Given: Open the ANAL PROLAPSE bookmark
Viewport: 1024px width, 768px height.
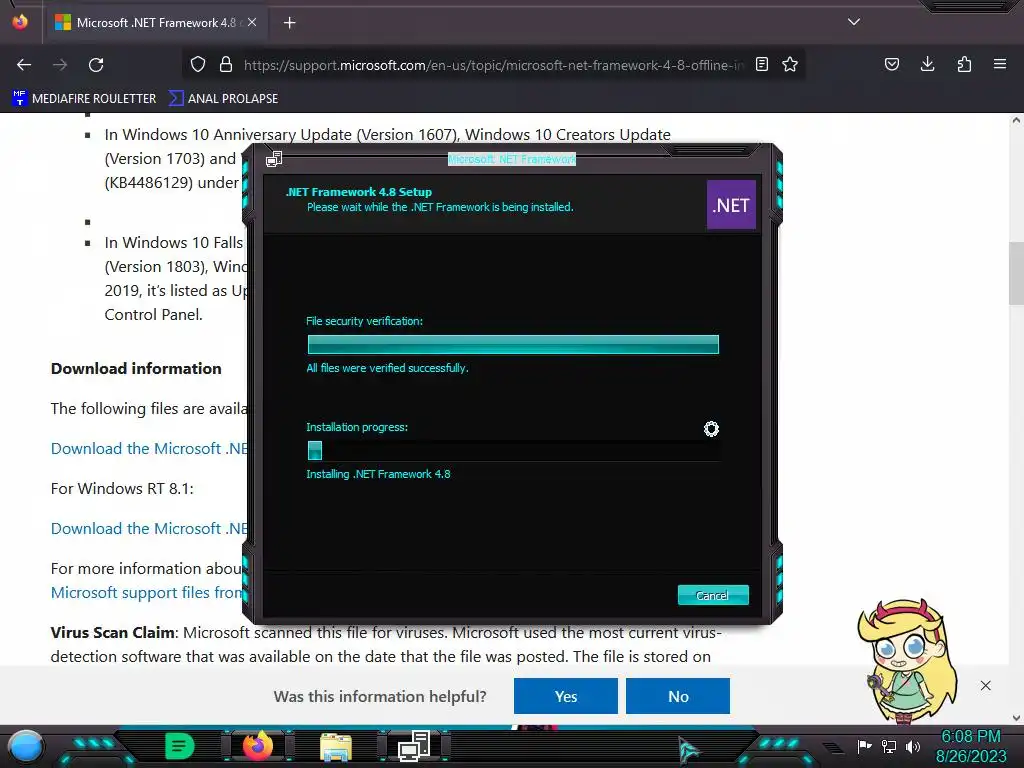Looking at the screenshot, I should 223,99.
